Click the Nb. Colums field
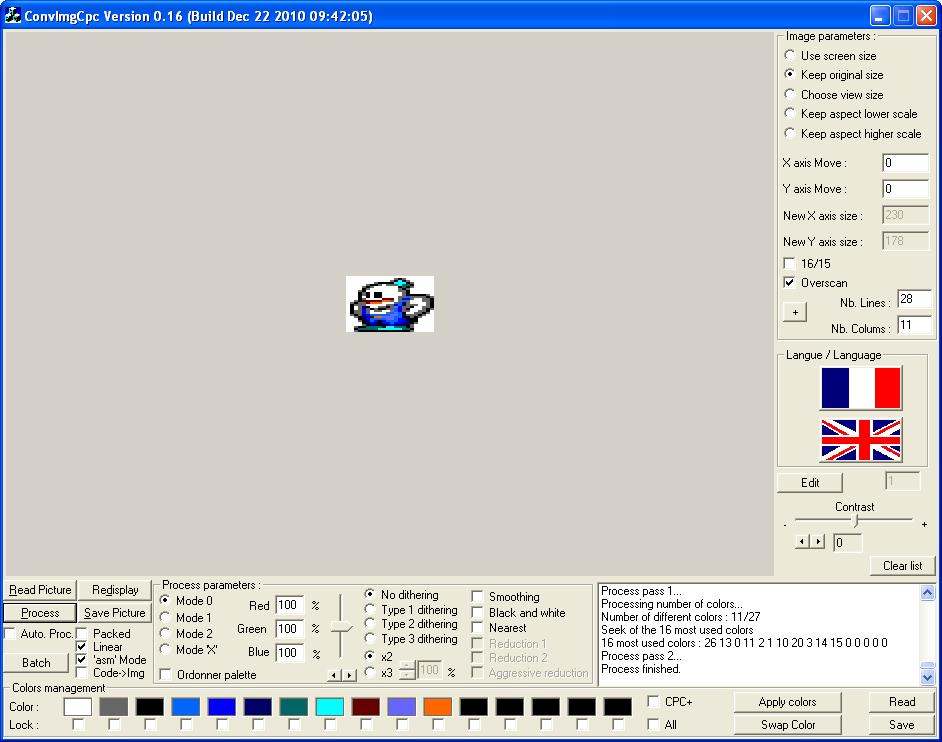 [x=914, y=325]
